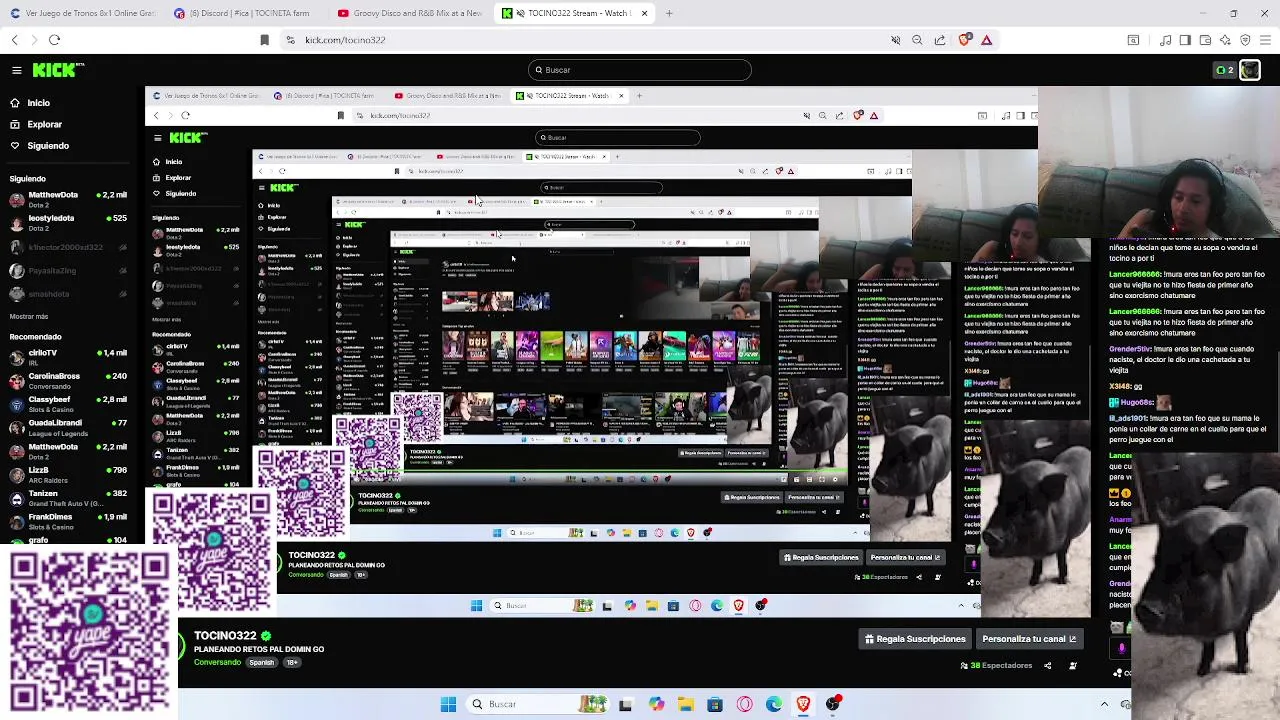This screenshot has width=1280, height=720.
Task: Open Copilot from the outermost taskbar
Action: pyautogui.click(x=656, y=704)
